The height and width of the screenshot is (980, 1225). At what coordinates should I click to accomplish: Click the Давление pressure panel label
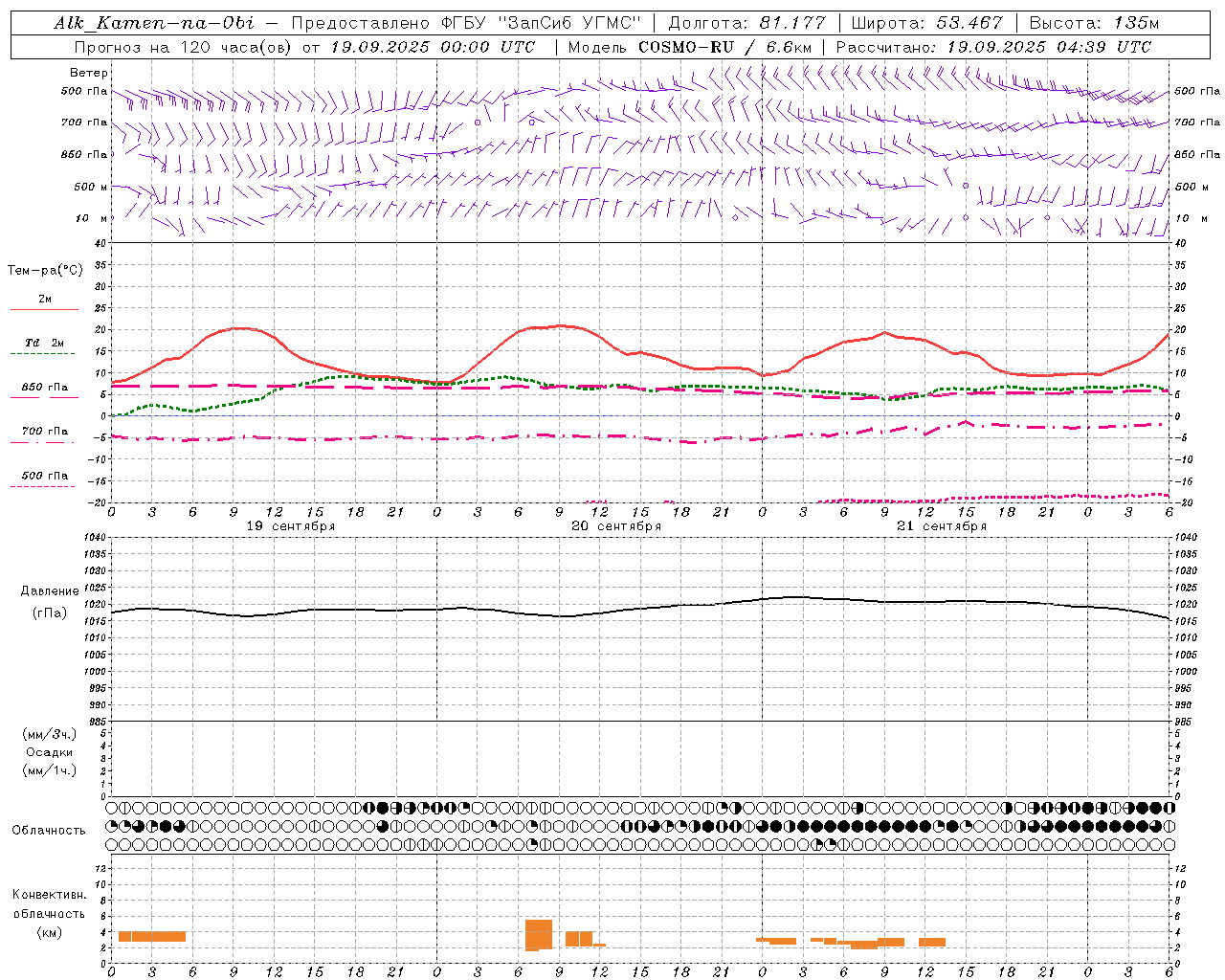coord(50,591)
